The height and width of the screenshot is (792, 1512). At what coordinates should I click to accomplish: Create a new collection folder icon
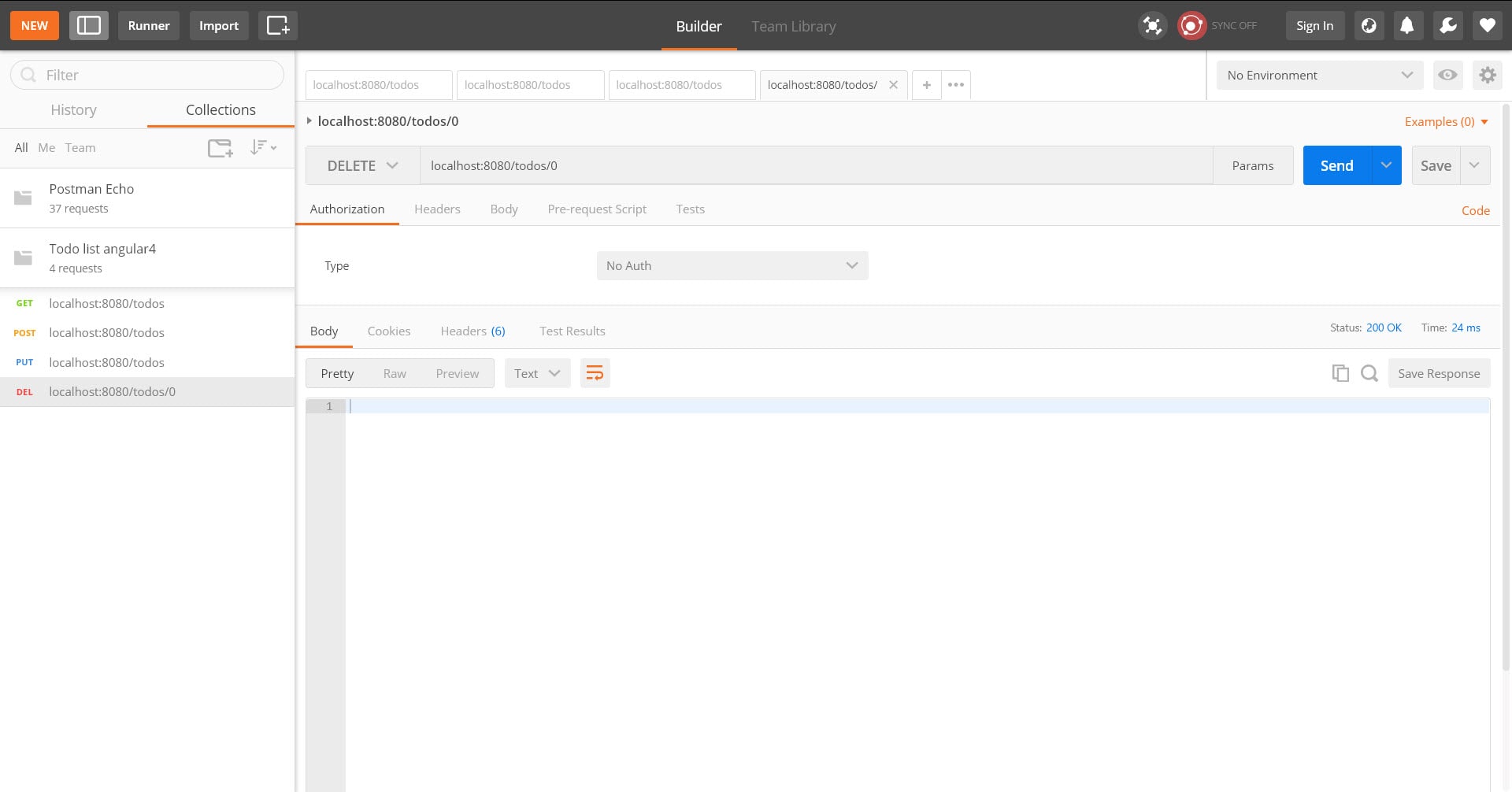[x=219, y=147]
